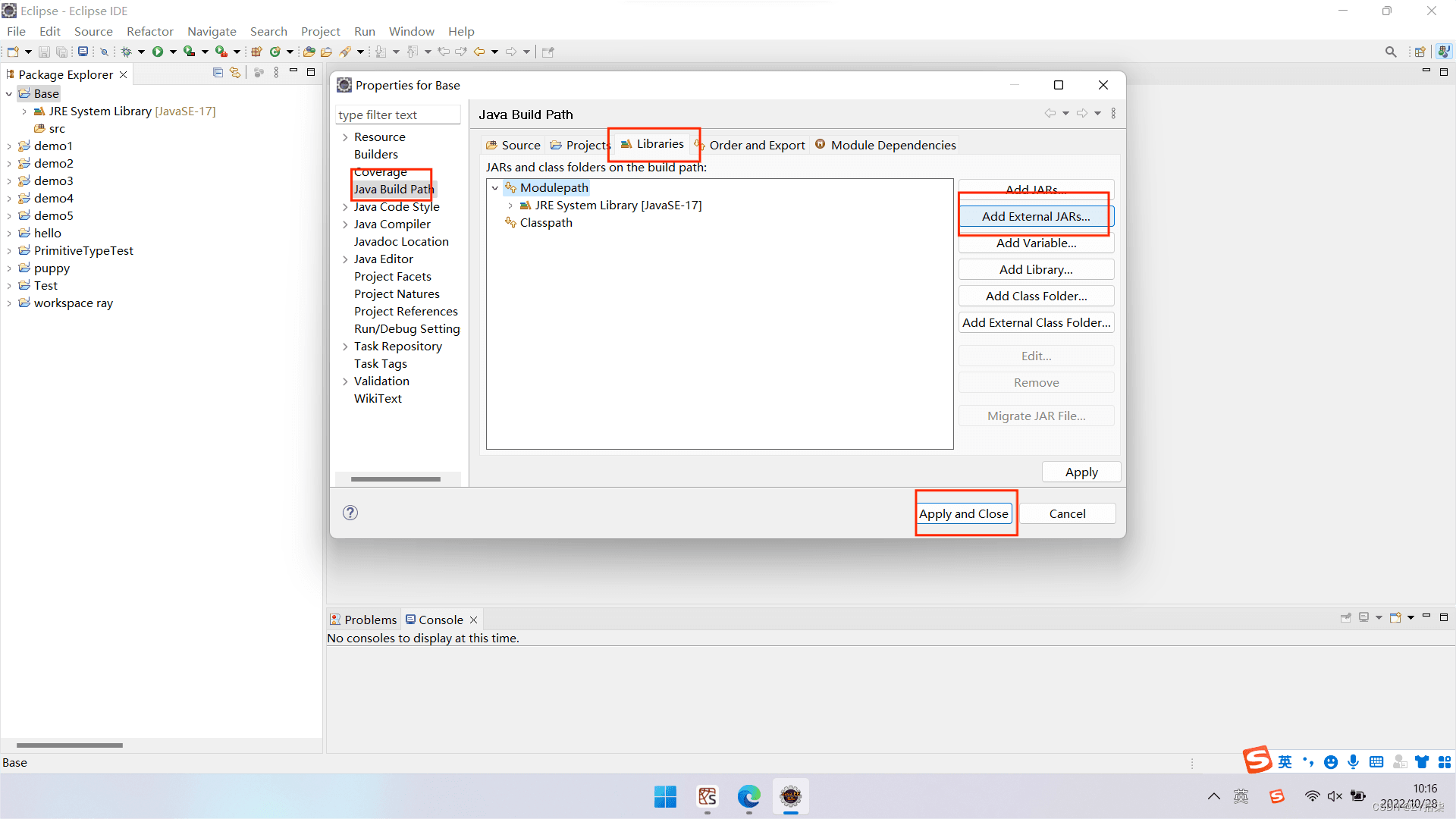Screen dimensions: 1456x819
Task: Click the Open Type folder icon
Action: click(x=309, y=52)
